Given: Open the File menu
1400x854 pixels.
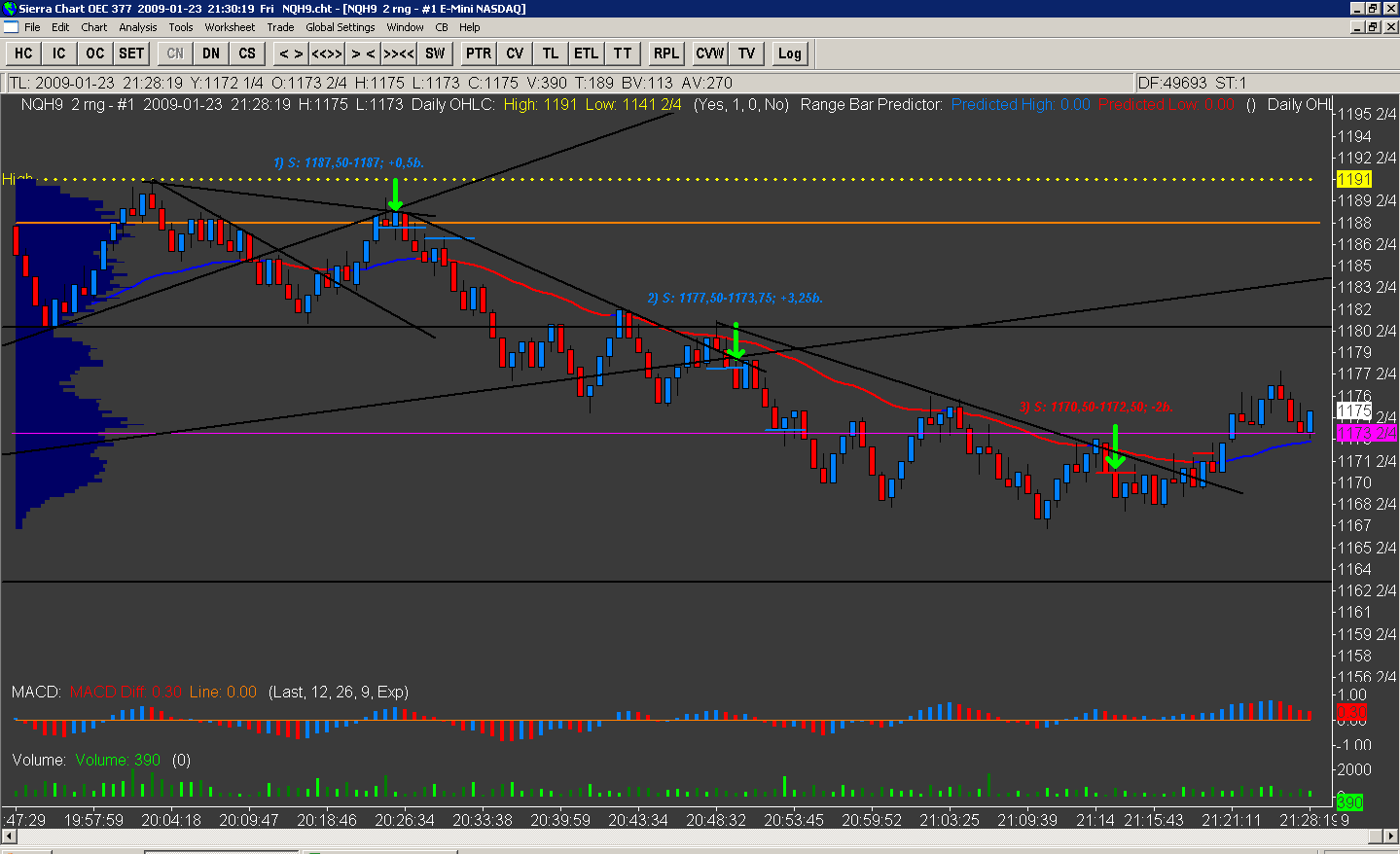Looking at the screenshot, I should pyautogui.click(x=32, y=27).
